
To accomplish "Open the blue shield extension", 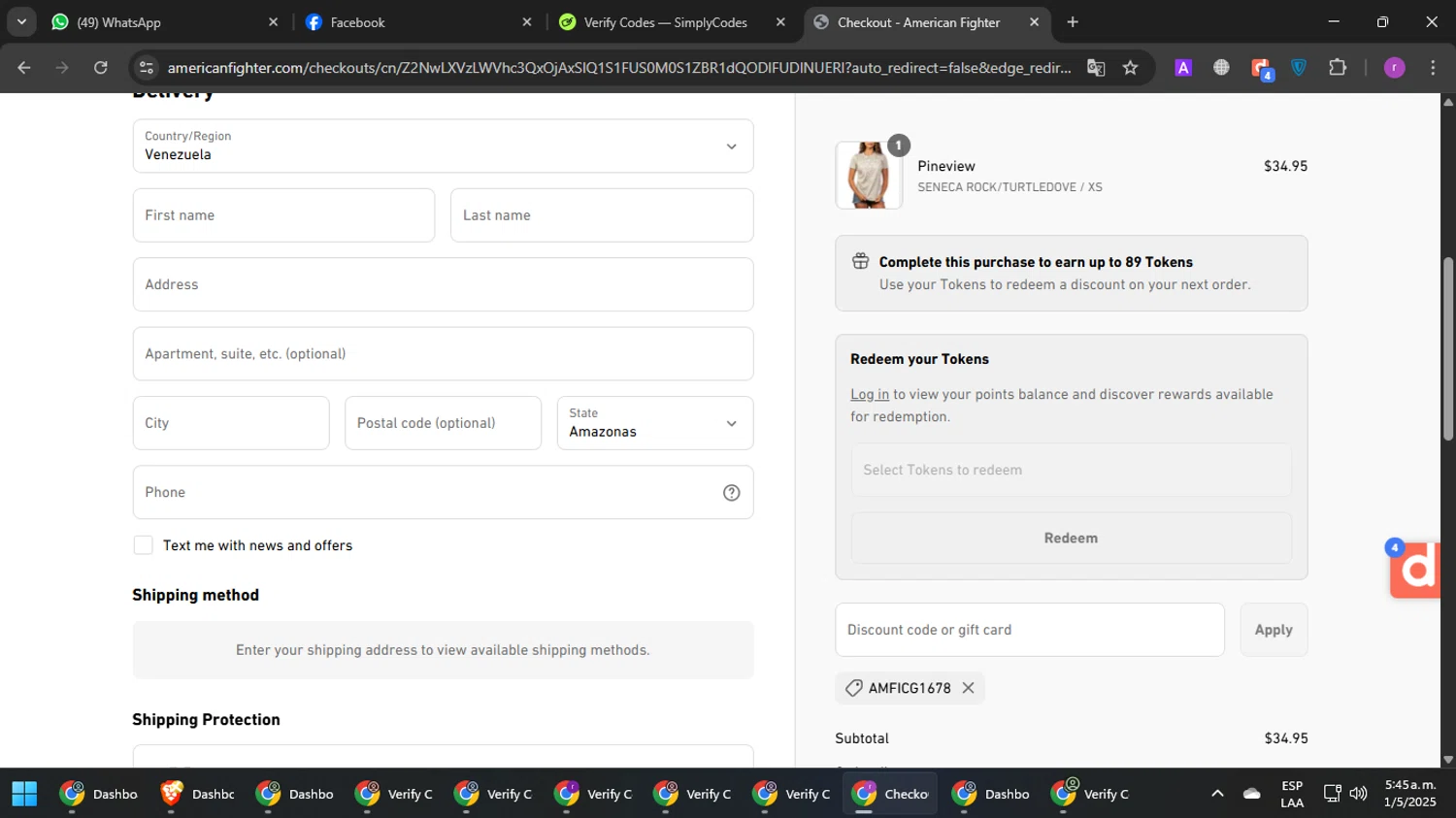I will click(x=1299, y=67).
